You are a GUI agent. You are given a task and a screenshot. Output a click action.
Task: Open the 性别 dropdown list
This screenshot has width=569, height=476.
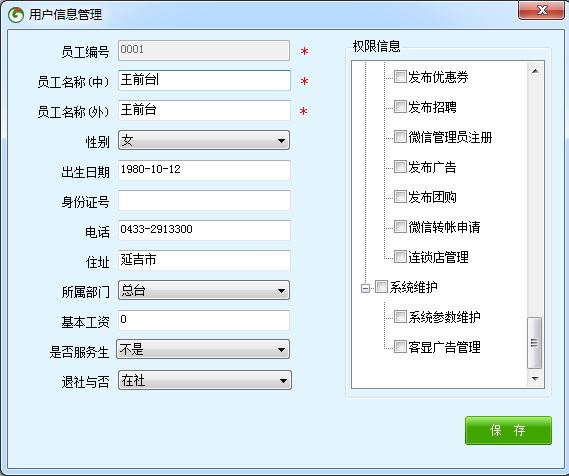(204, 140)
